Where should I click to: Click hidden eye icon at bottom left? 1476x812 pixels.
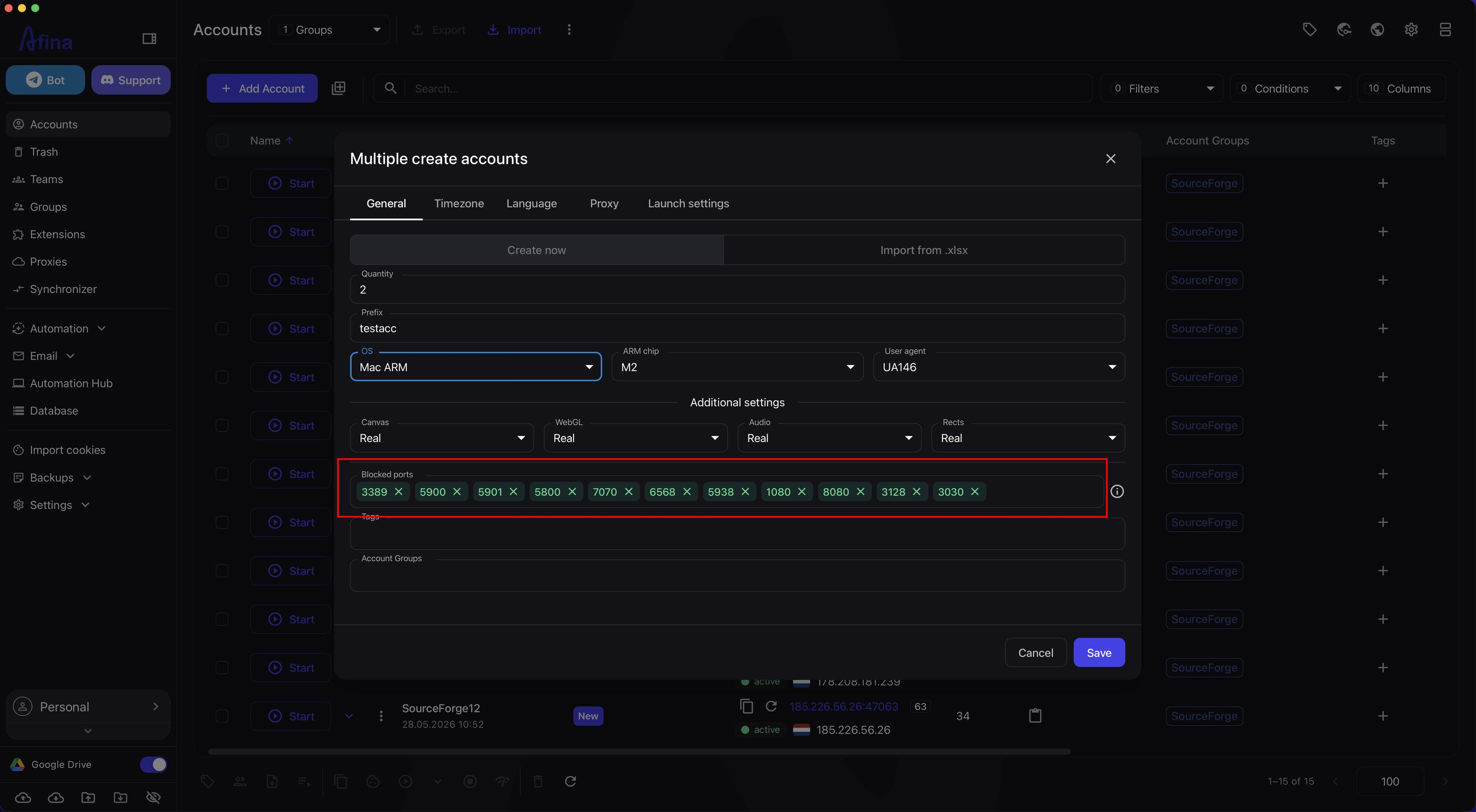(x=153, y=798)
